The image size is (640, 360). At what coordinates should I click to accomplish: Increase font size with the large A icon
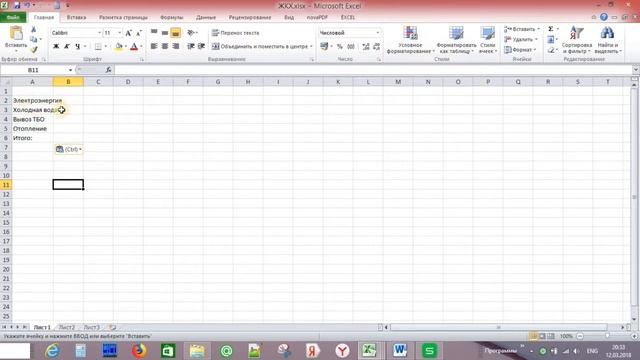pyautogui.click(x=129, y=33)
